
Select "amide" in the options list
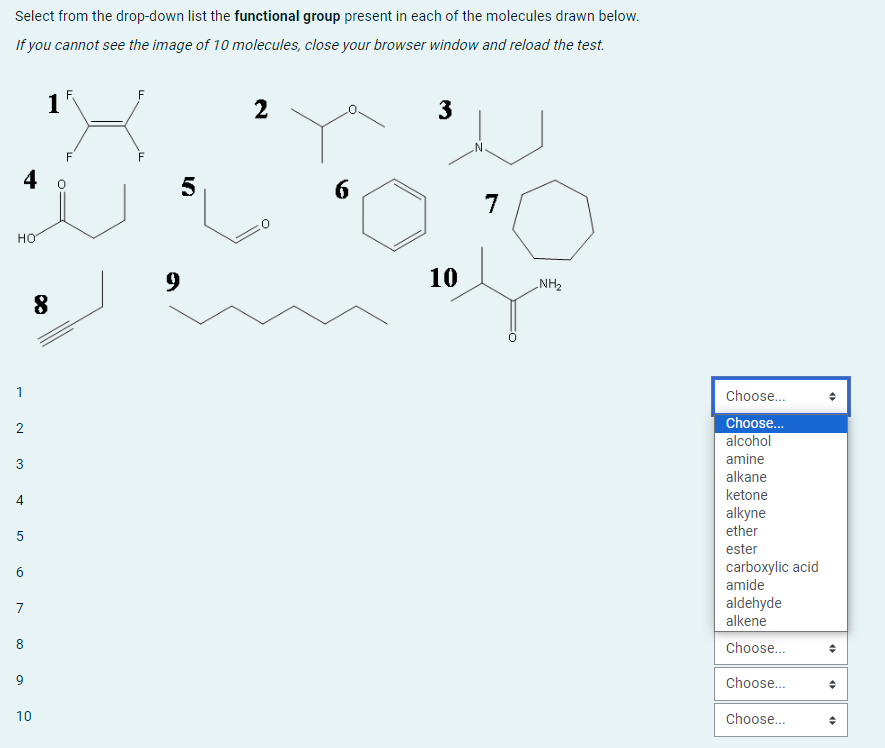coord(745,584)
